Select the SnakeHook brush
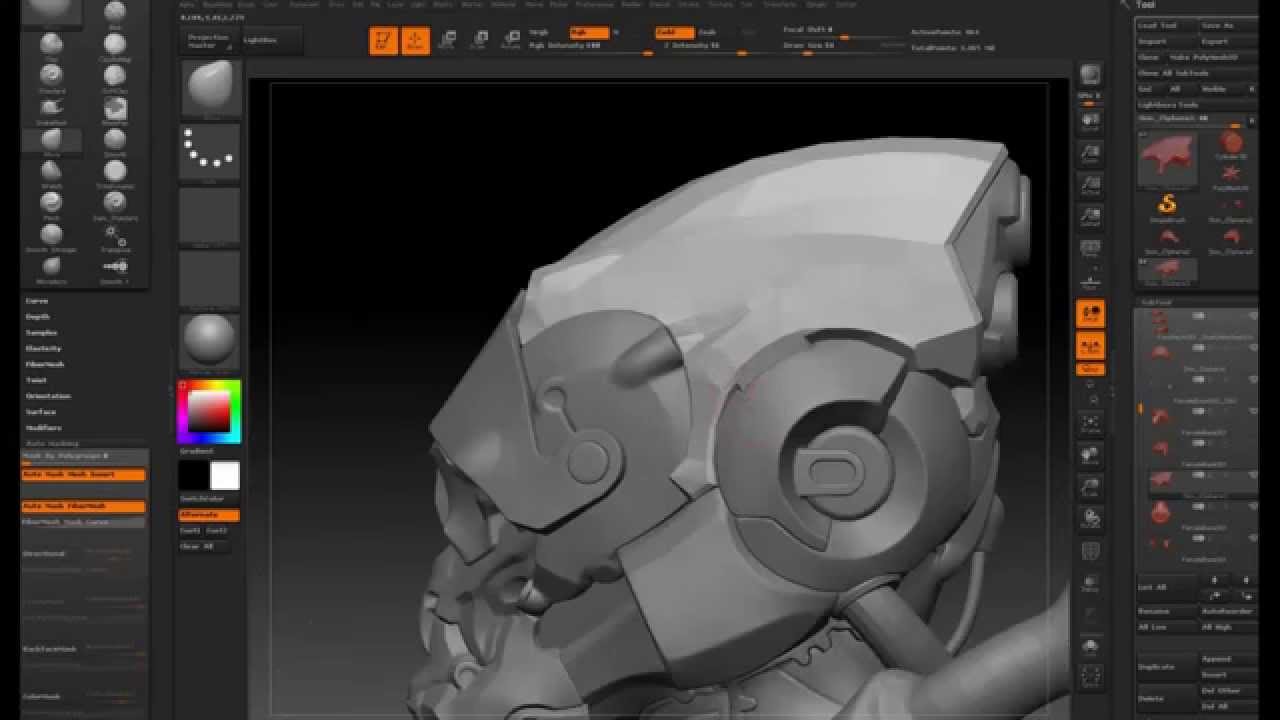 pyautogui.click(x=51, y=109)
